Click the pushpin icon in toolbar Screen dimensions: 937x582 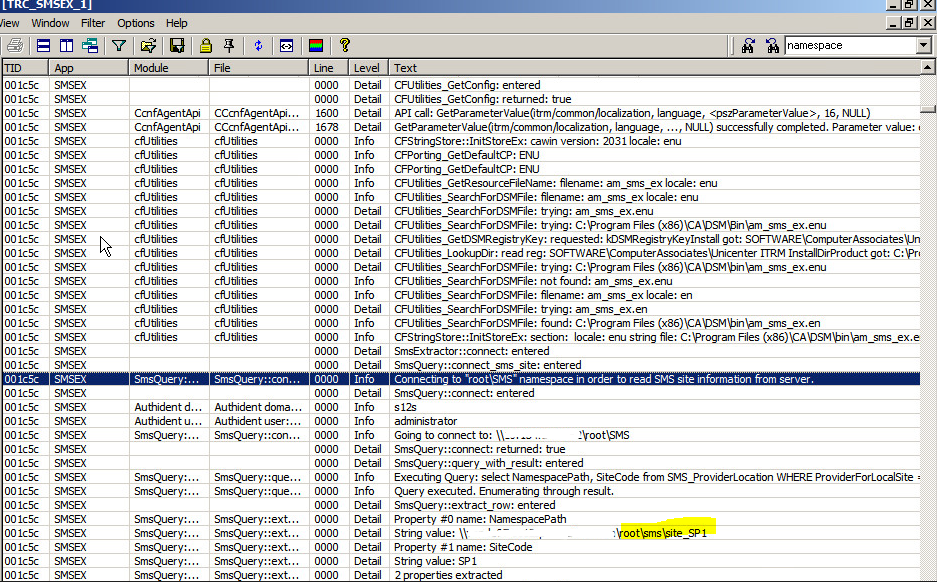pos(229,45)
